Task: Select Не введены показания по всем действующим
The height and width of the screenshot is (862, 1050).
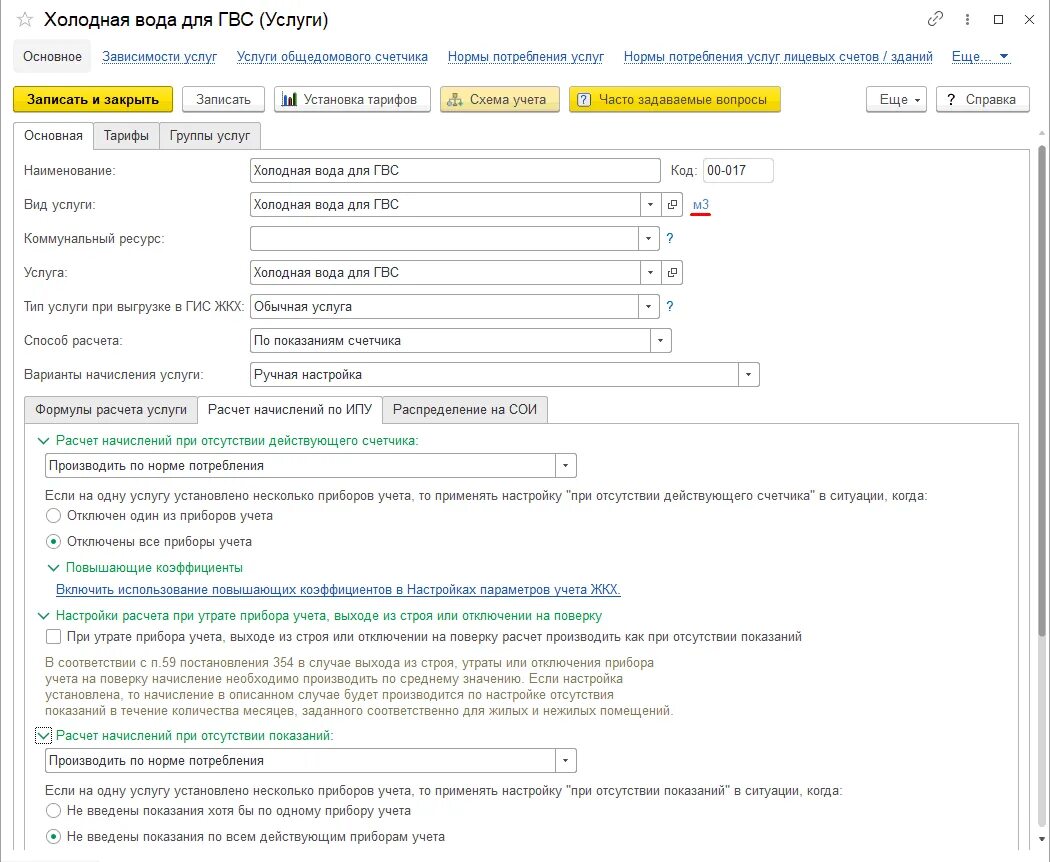Action: coord(53,837)
